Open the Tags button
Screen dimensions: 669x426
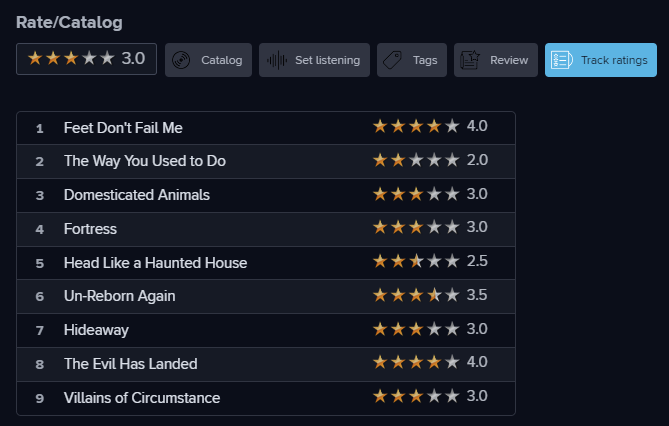click(x=412, y=60)
